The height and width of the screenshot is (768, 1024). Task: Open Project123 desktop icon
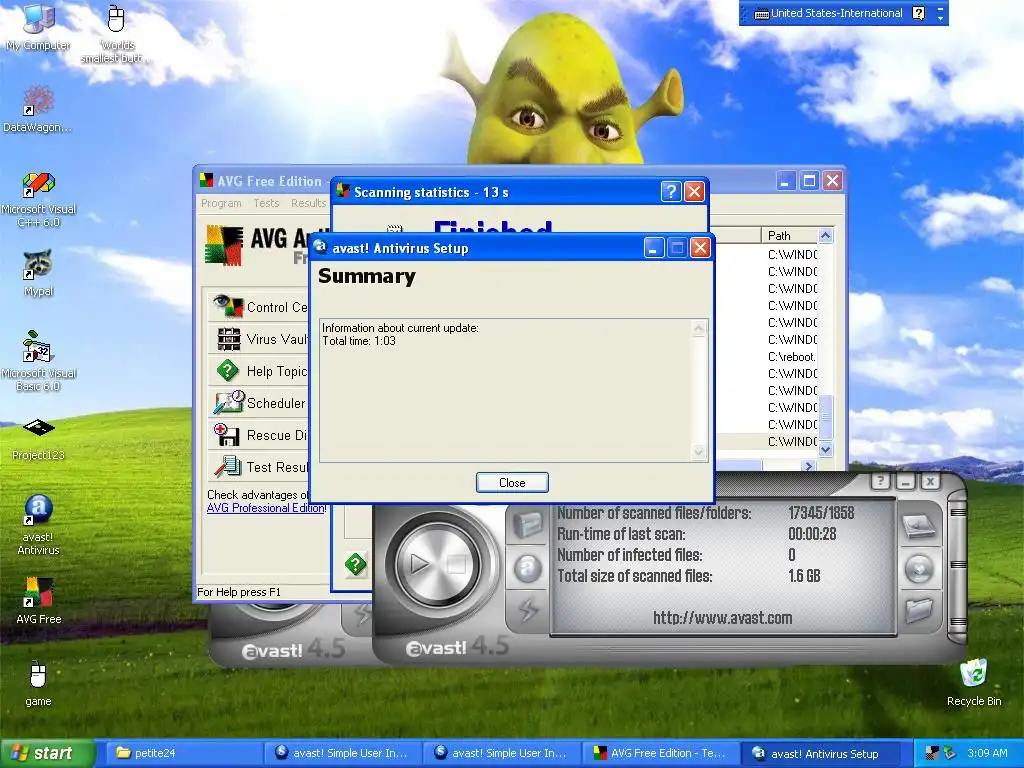38,440
